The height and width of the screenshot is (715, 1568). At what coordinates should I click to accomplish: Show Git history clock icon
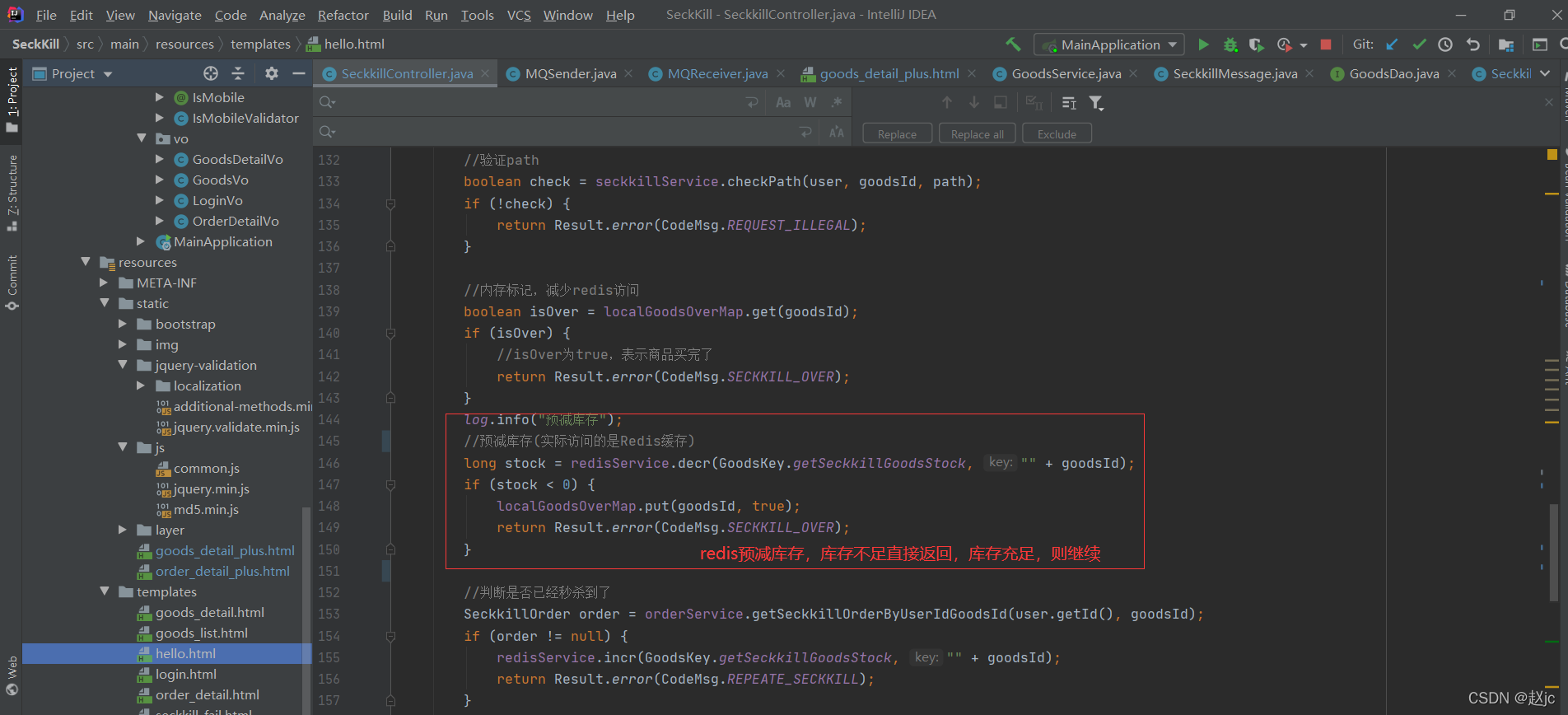[1445, 44]
